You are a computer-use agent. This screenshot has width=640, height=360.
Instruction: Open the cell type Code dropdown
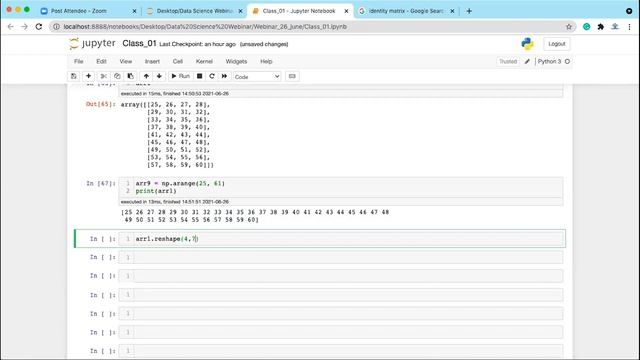click(257, 77)
